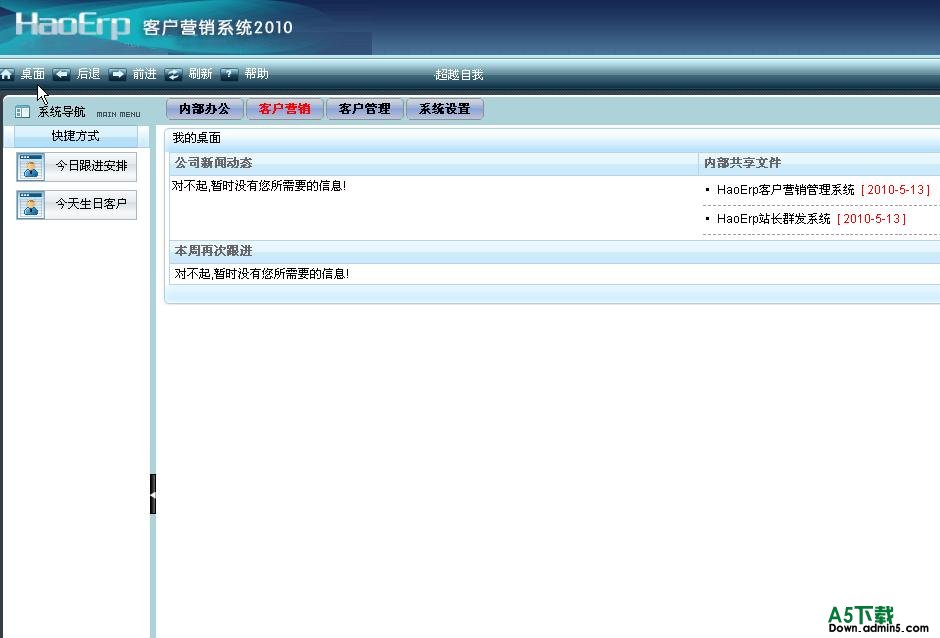Open 帮助 from the toolbar
The image size is (940, 638).
[x=257, y=74]
